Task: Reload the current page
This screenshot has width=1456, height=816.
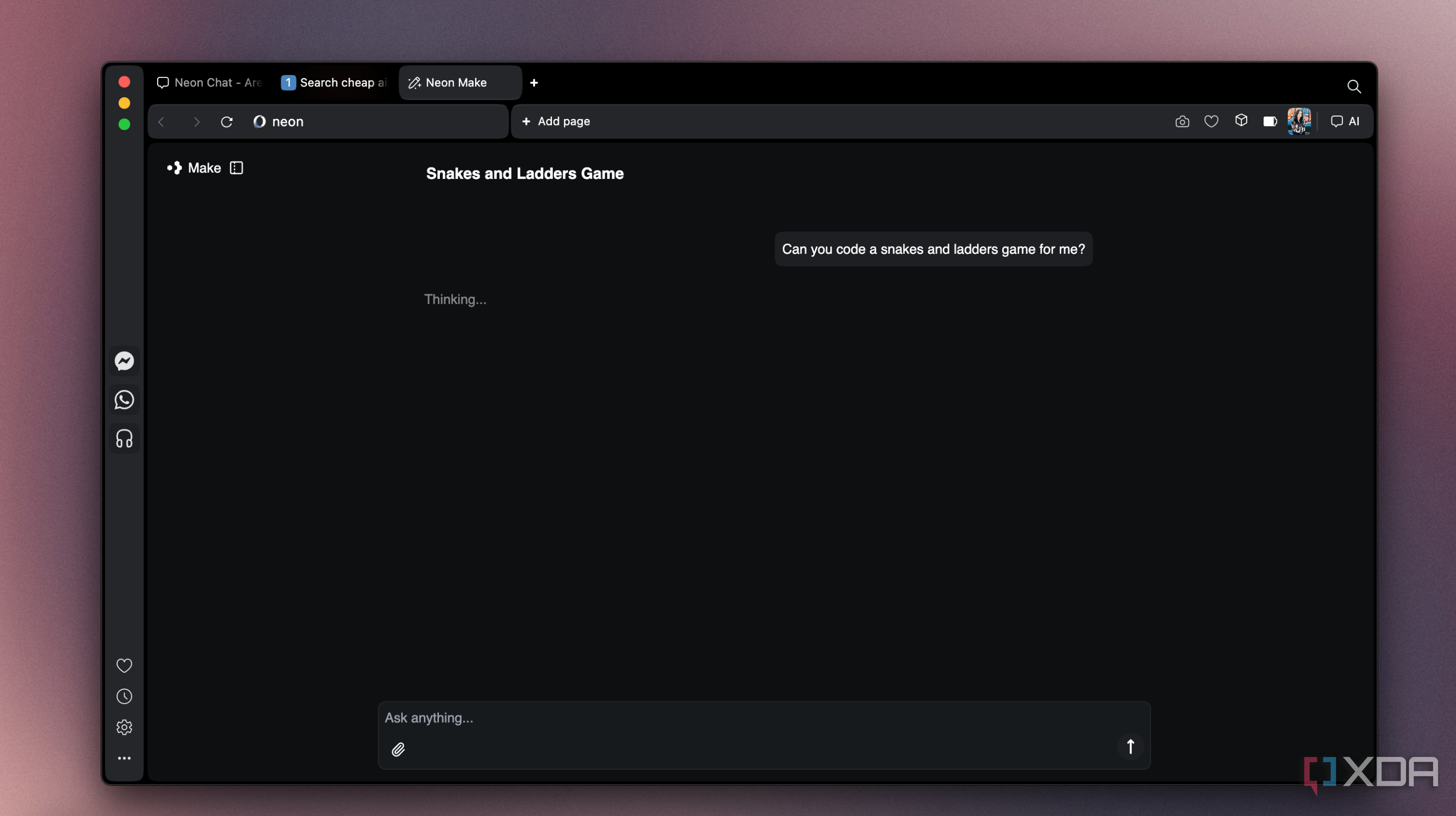Action: 227,121
